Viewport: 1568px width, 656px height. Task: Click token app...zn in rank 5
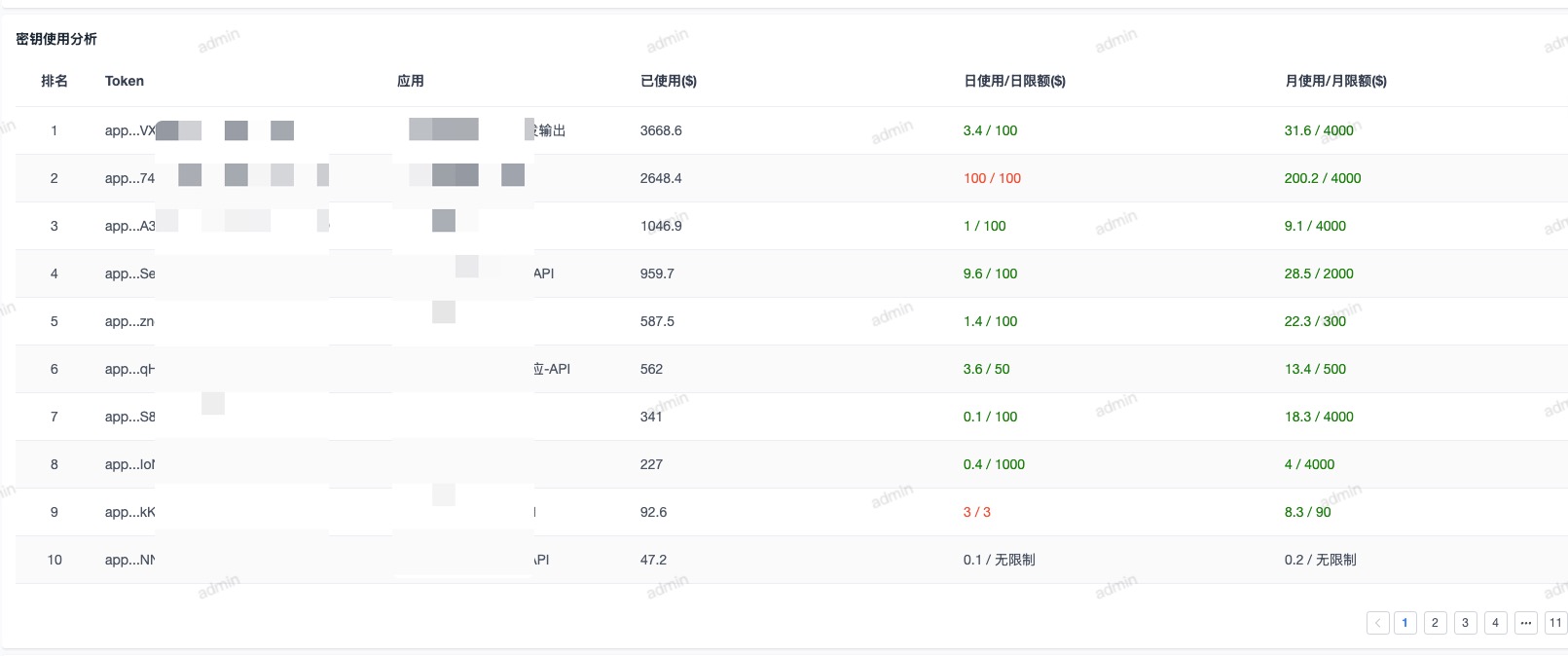pos(129,321)
